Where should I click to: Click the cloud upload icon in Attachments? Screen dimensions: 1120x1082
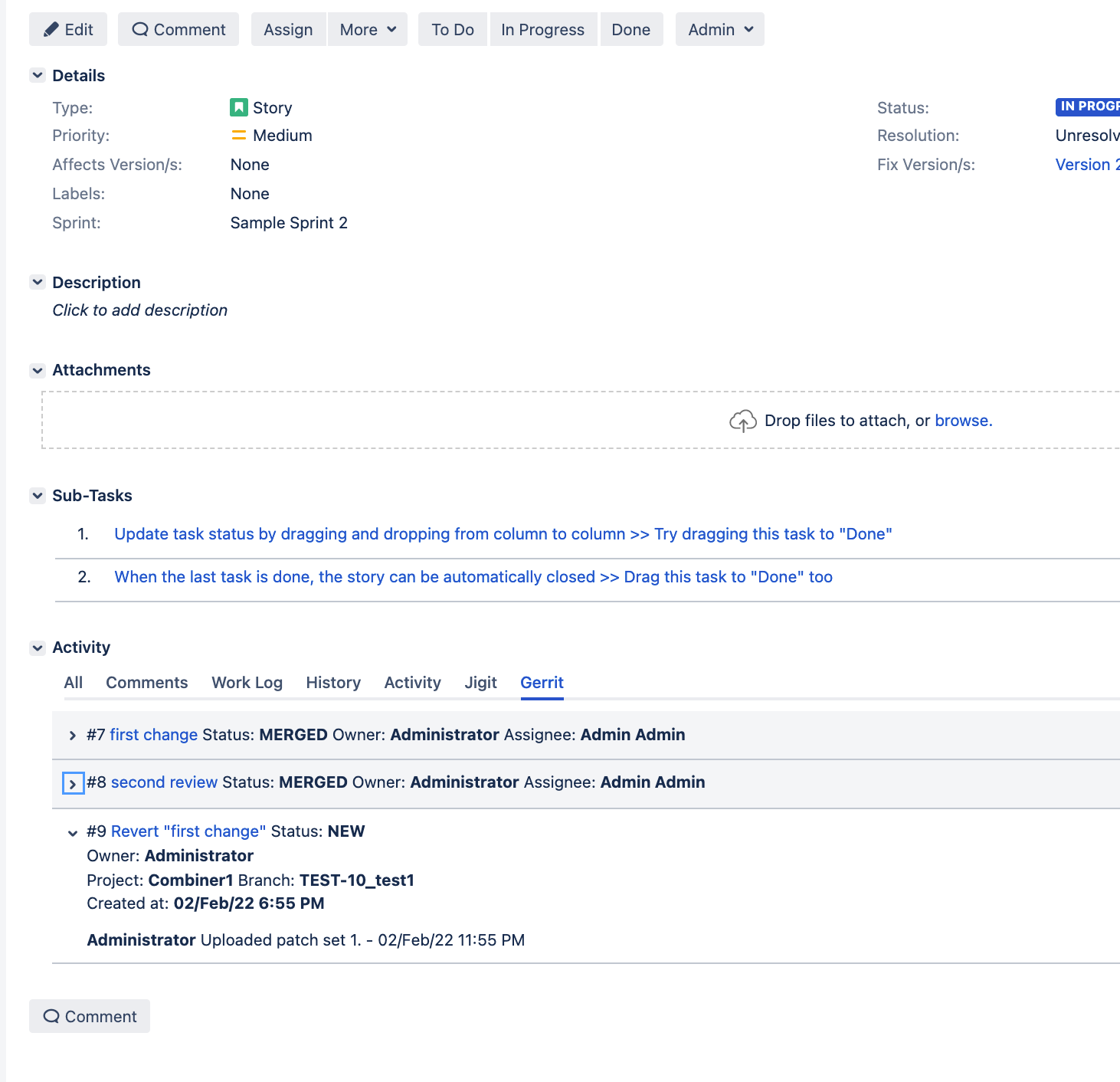[742, 420]
